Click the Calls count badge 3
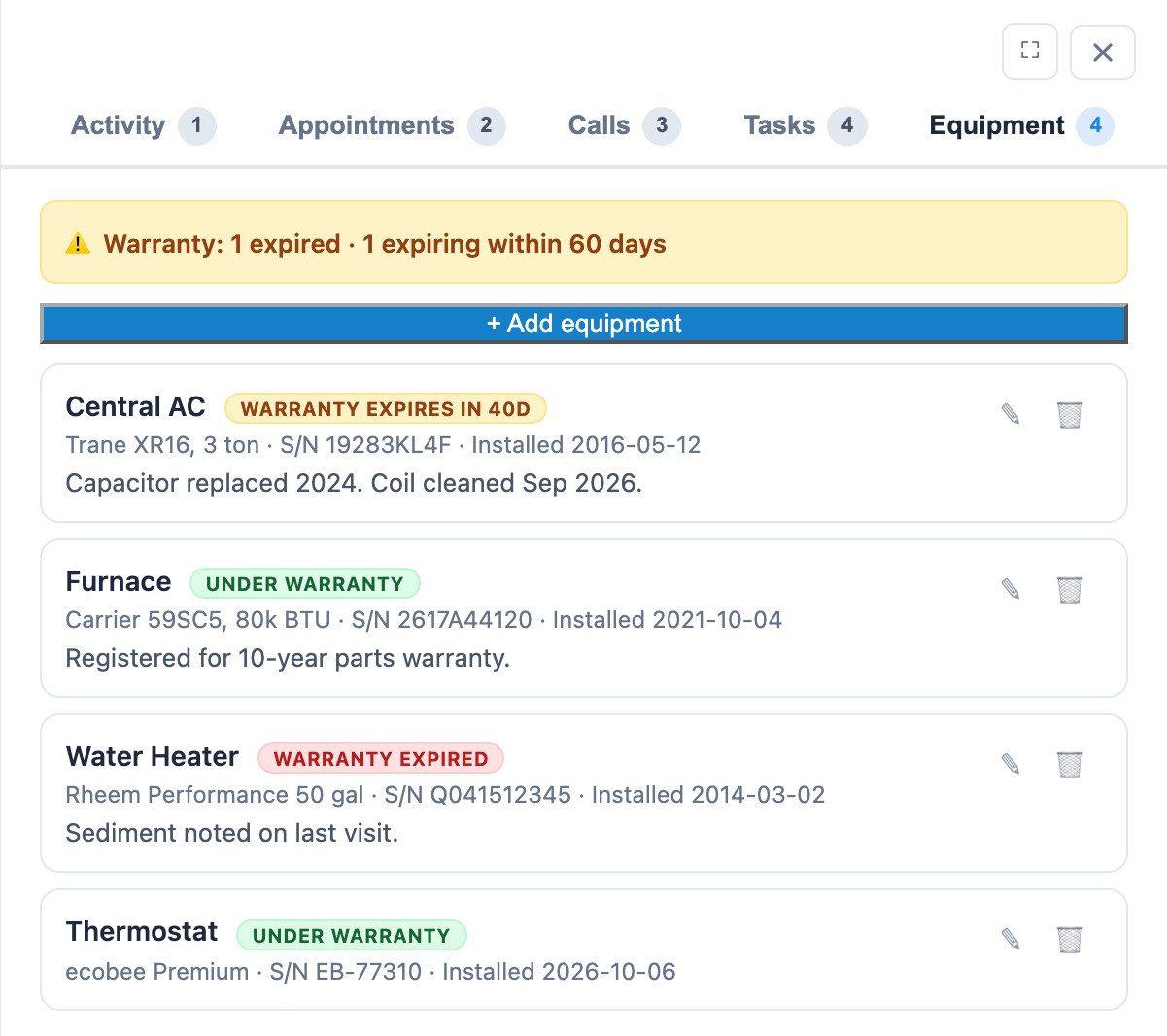Screen dimensions: 1167x1036 [x=662, y=125]
